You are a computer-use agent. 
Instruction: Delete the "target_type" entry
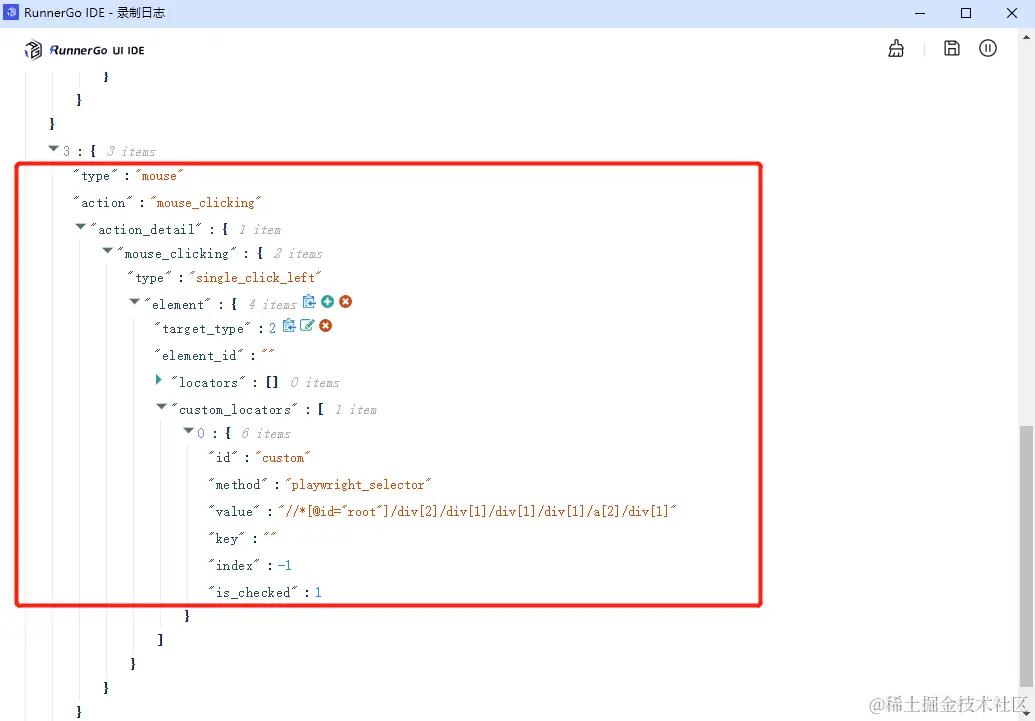pyautogui.click(x=325, y=326)
